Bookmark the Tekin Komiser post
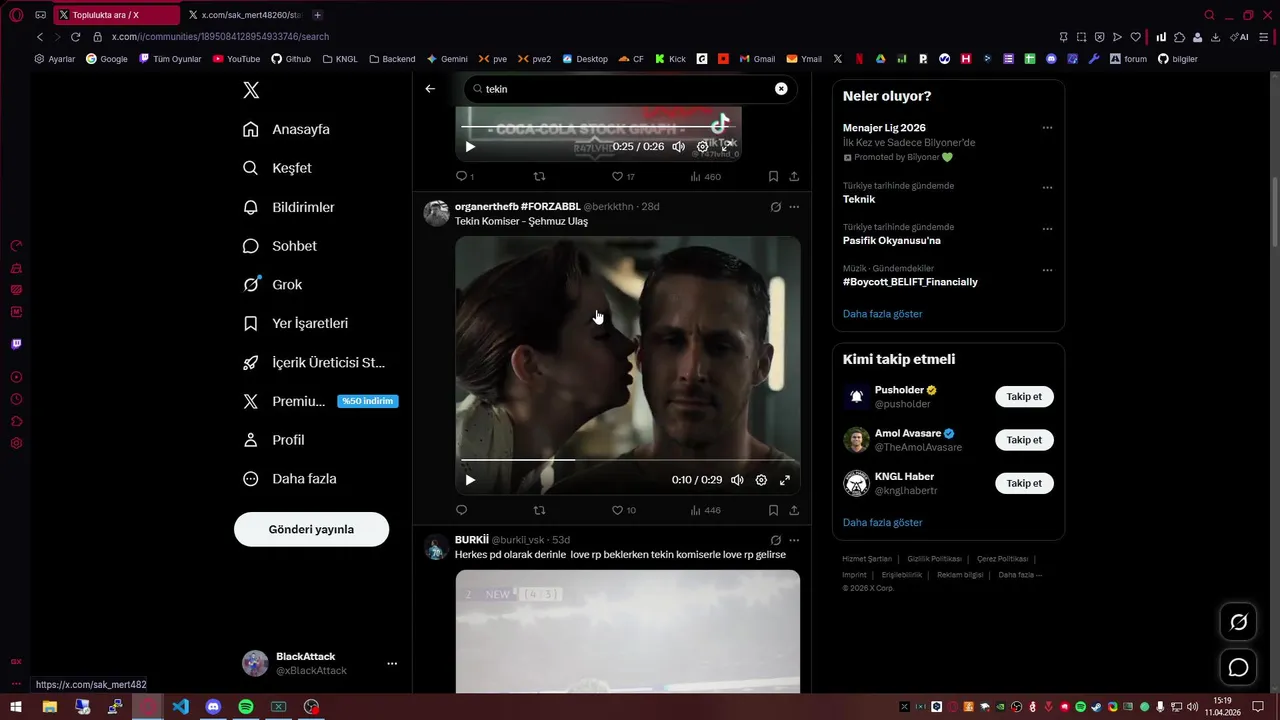This screenshot has height=720, width=1280. click(x=773, y=510)
